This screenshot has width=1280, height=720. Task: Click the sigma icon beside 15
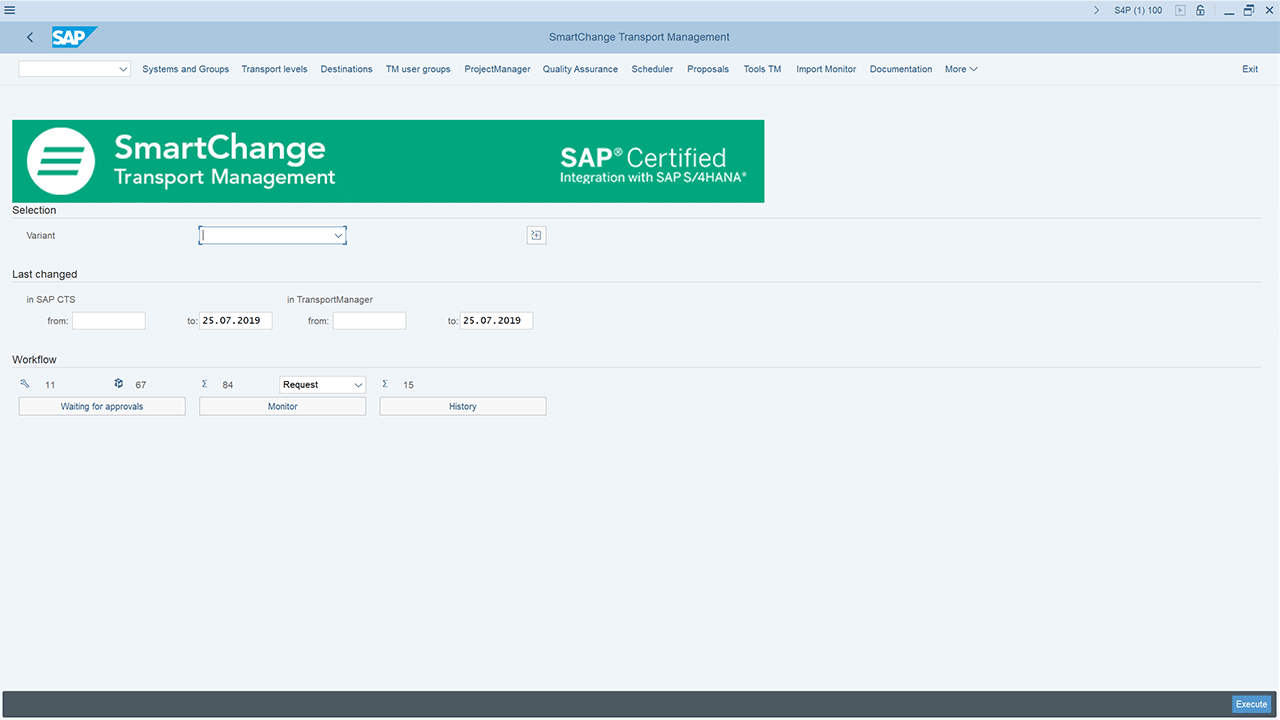click(385, 383)
